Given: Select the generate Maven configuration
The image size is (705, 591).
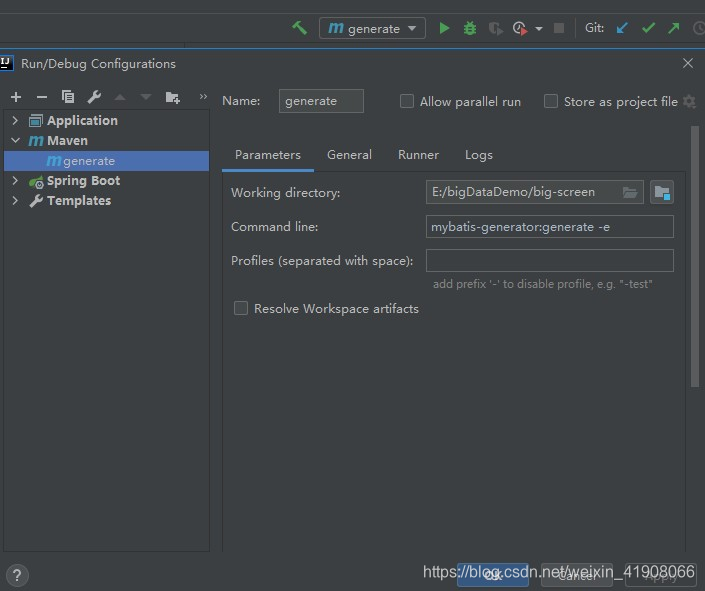Looking at the screenshot, I should 106,161.
